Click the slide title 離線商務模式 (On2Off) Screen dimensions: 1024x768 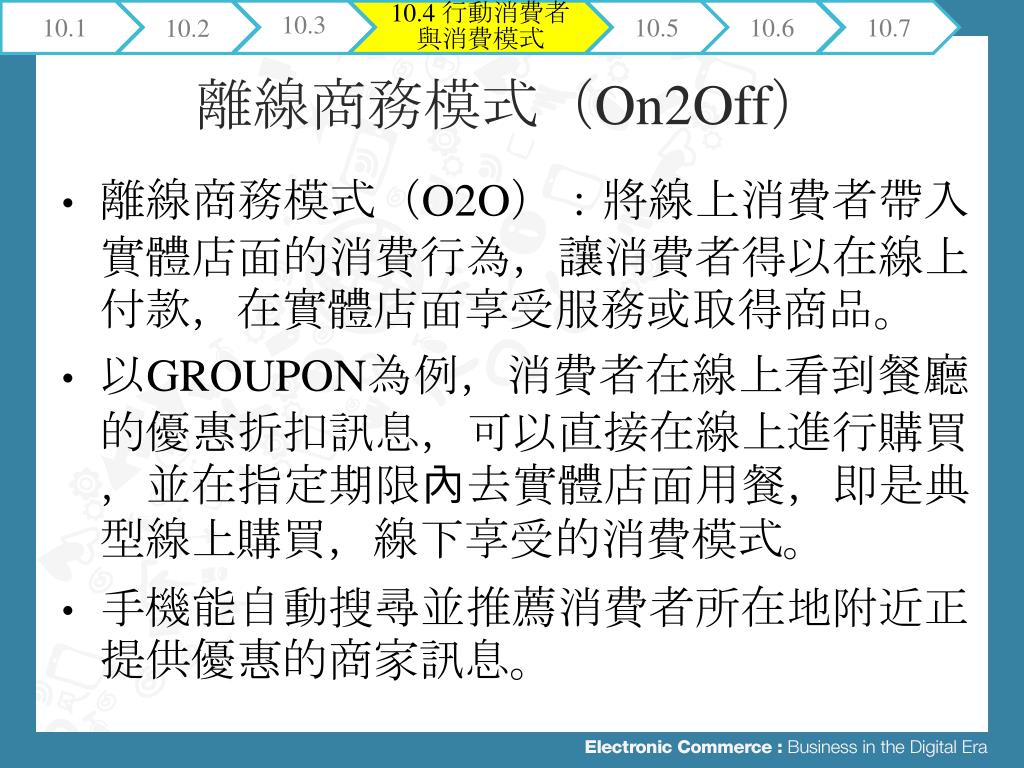click(493, 104)
